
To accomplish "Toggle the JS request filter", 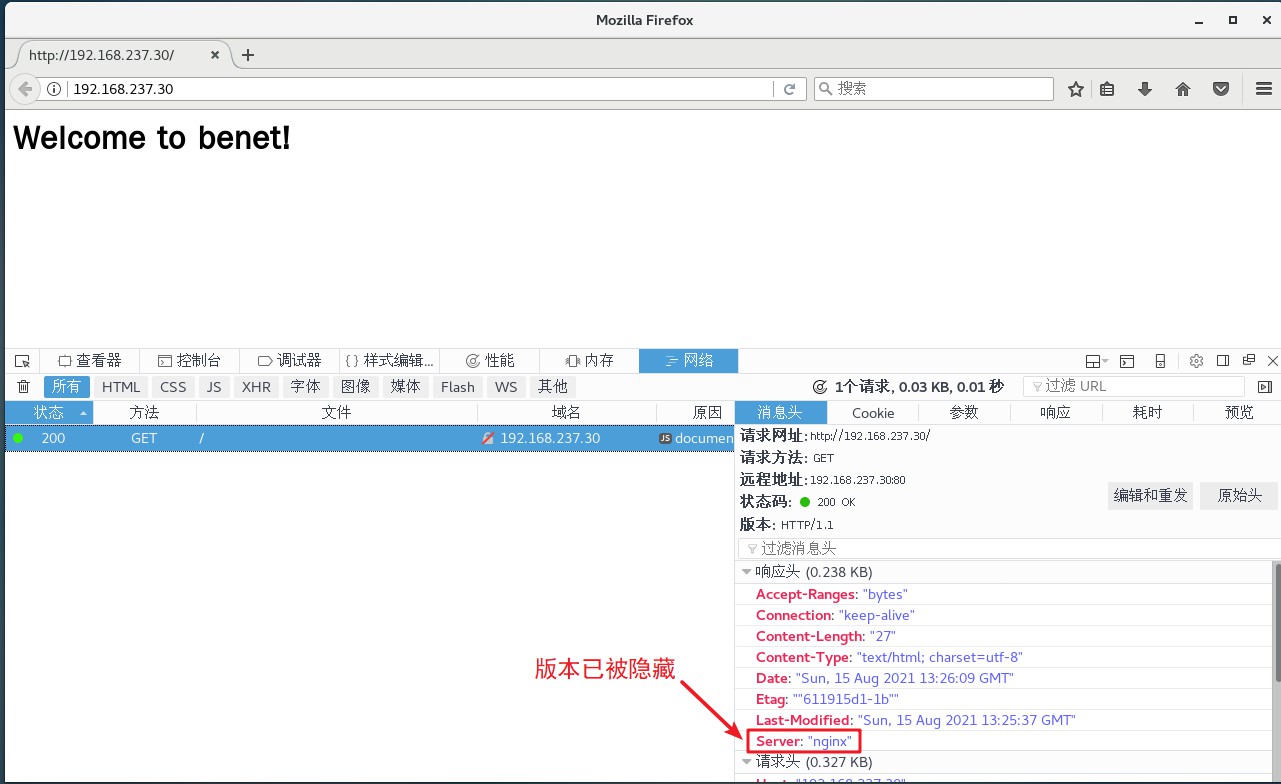I will (x=214, y=387).
